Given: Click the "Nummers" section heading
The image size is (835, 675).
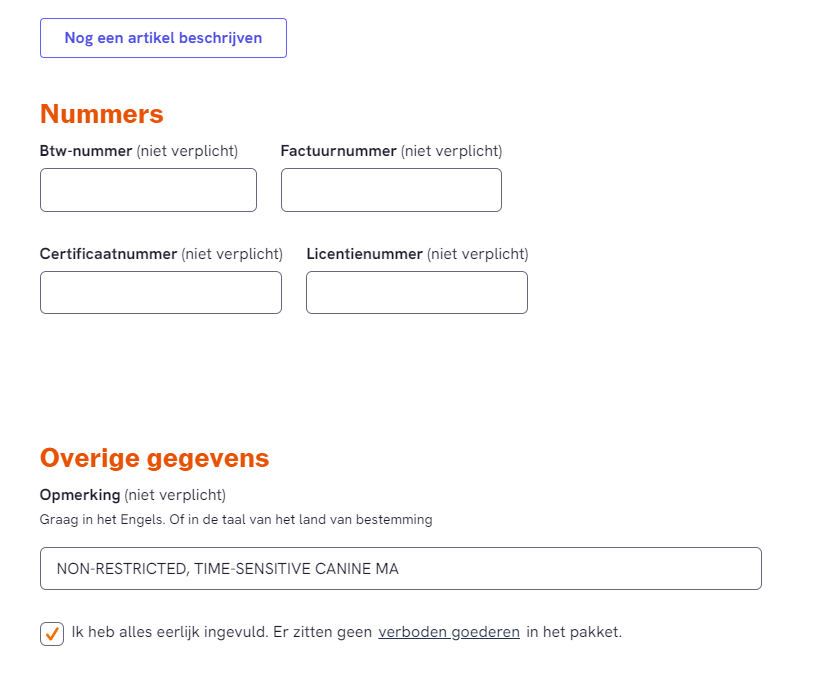Looking at the screenshot, I should pyautogui.click(x=102, y=114).
